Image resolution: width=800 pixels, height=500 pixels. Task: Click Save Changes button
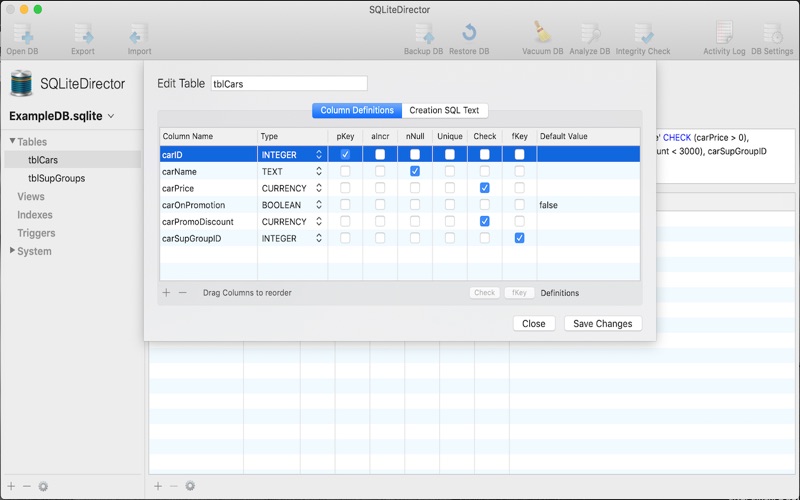[603, 323]
